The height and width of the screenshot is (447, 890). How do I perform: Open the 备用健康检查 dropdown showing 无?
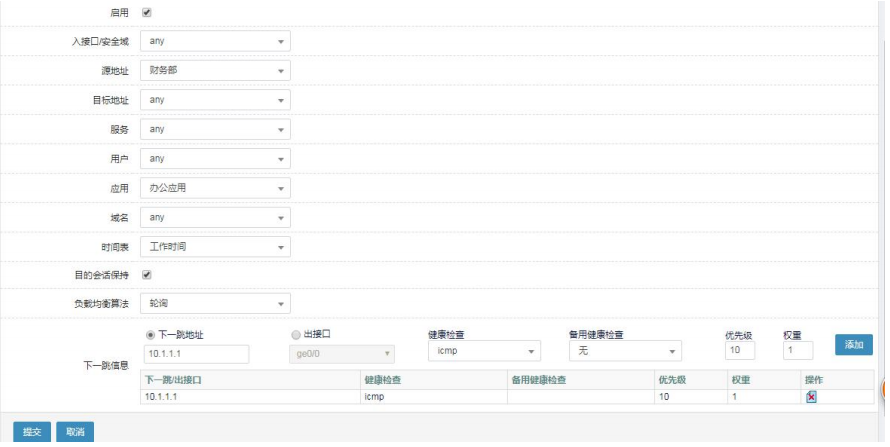click(x=625, y=351)
